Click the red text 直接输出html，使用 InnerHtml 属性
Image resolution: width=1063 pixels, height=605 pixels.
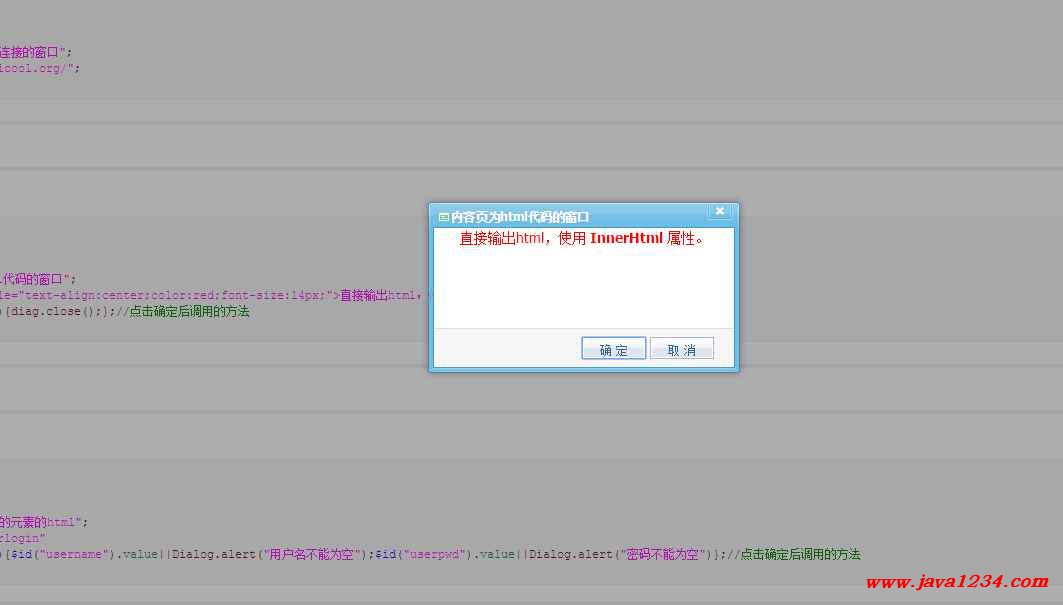582,238
